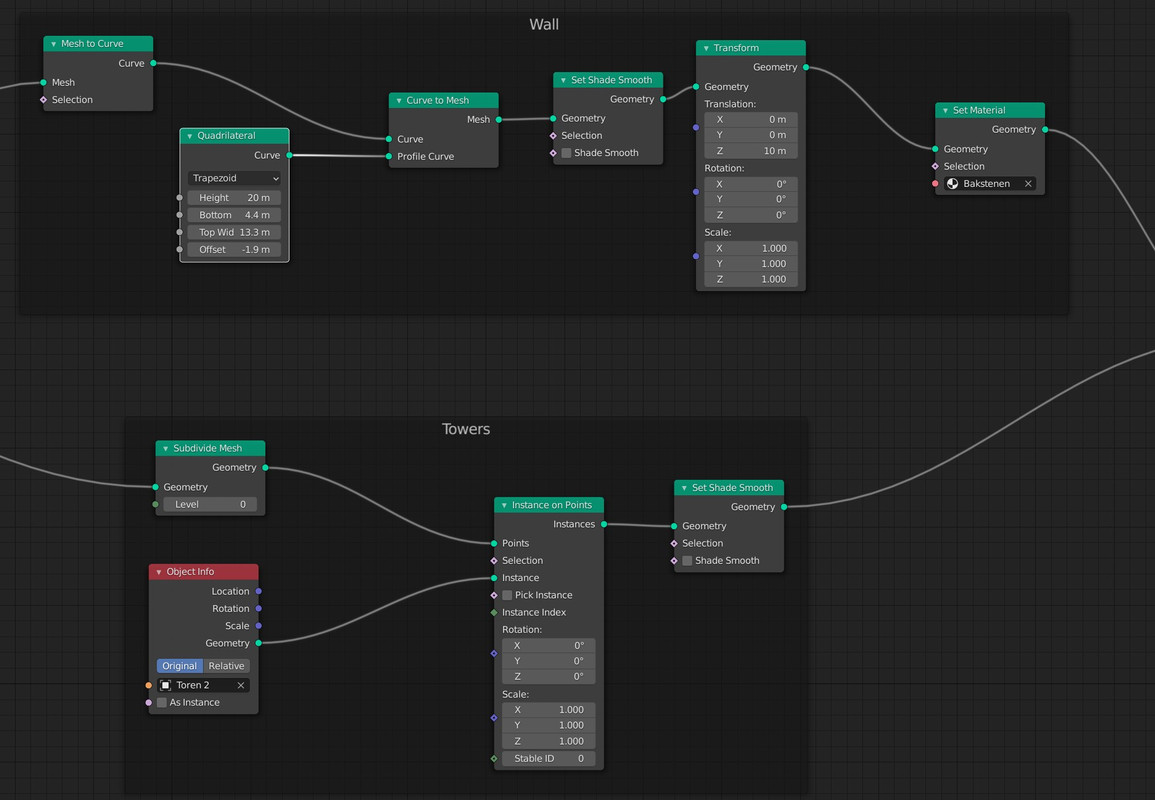Click Curve to Mesh Profile Curve socket
1155x800 pixels.
[x=389, y=156]
